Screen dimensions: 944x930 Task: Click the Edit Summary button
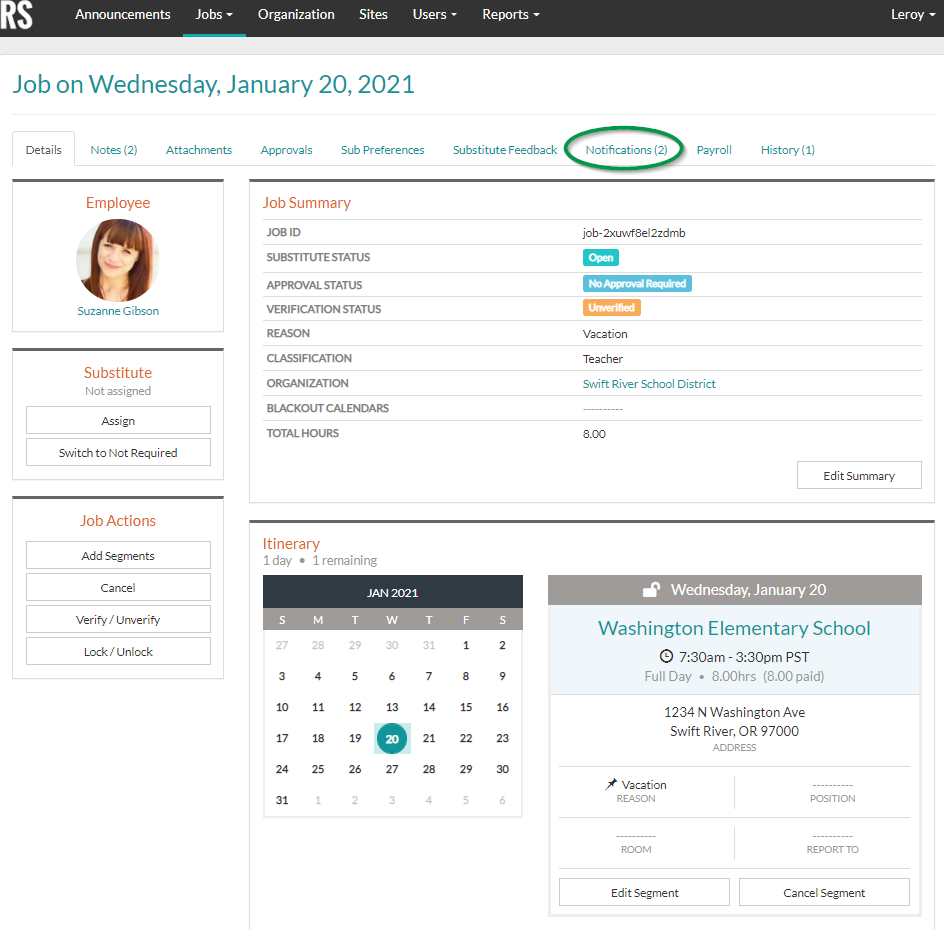(x=858, y=475)
